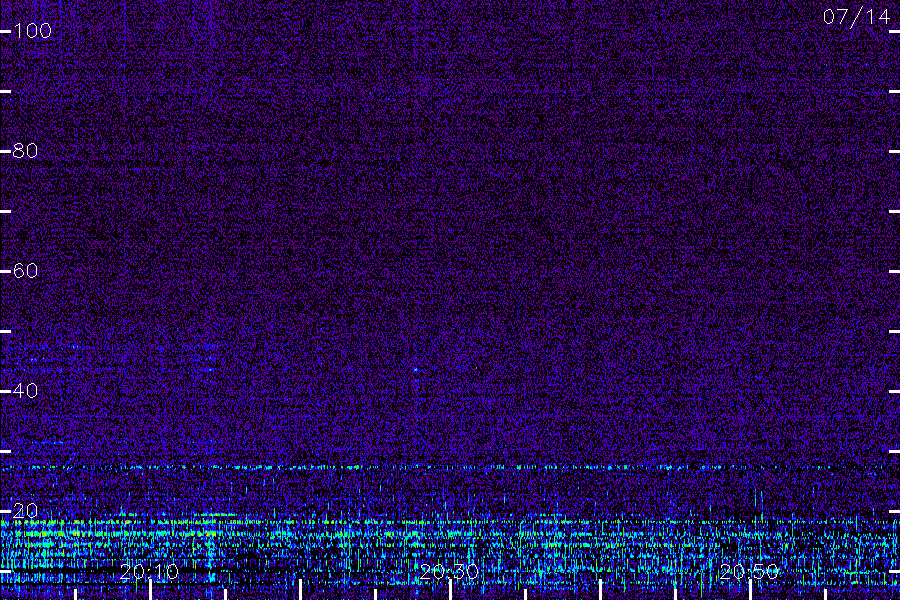The height and width of the screenshot is (600, 900).
Task: Select the 20:50 time axis label
Action: (x=749, y=572)
